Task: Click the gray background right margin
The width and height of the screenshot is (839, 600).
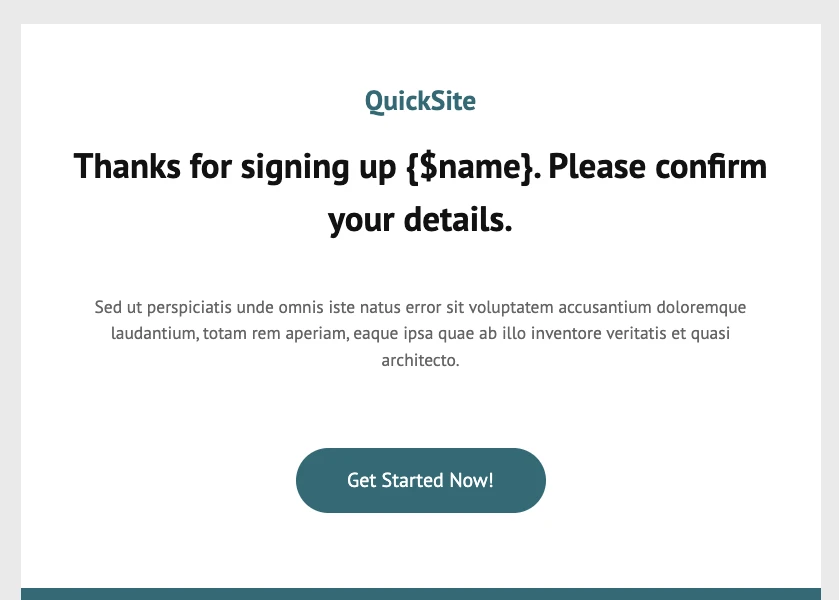Action: 830,300
